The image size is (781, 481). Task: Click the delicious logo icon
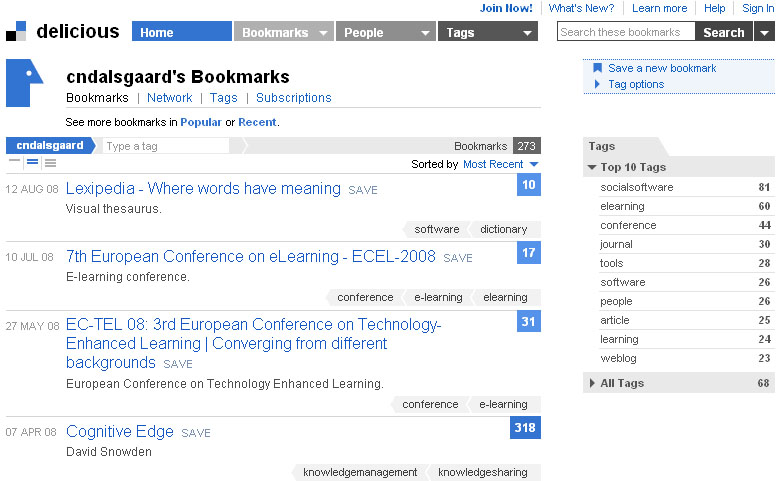coord(16,31)
